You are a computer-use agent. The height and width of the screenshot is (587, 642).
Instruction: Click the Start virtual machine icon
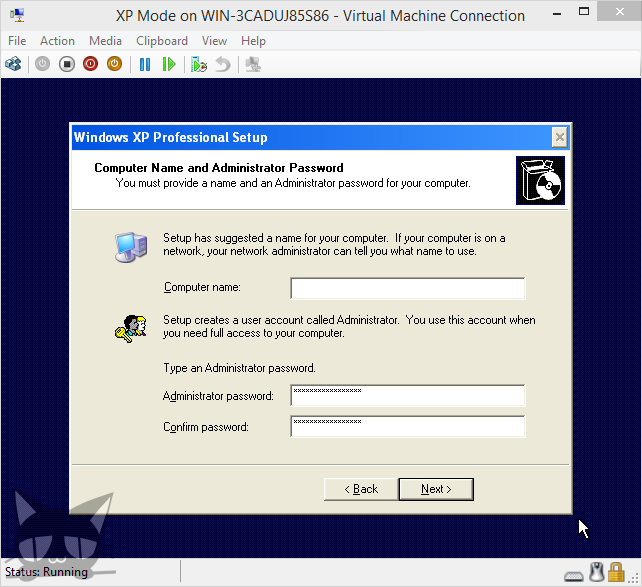[42, 64]
